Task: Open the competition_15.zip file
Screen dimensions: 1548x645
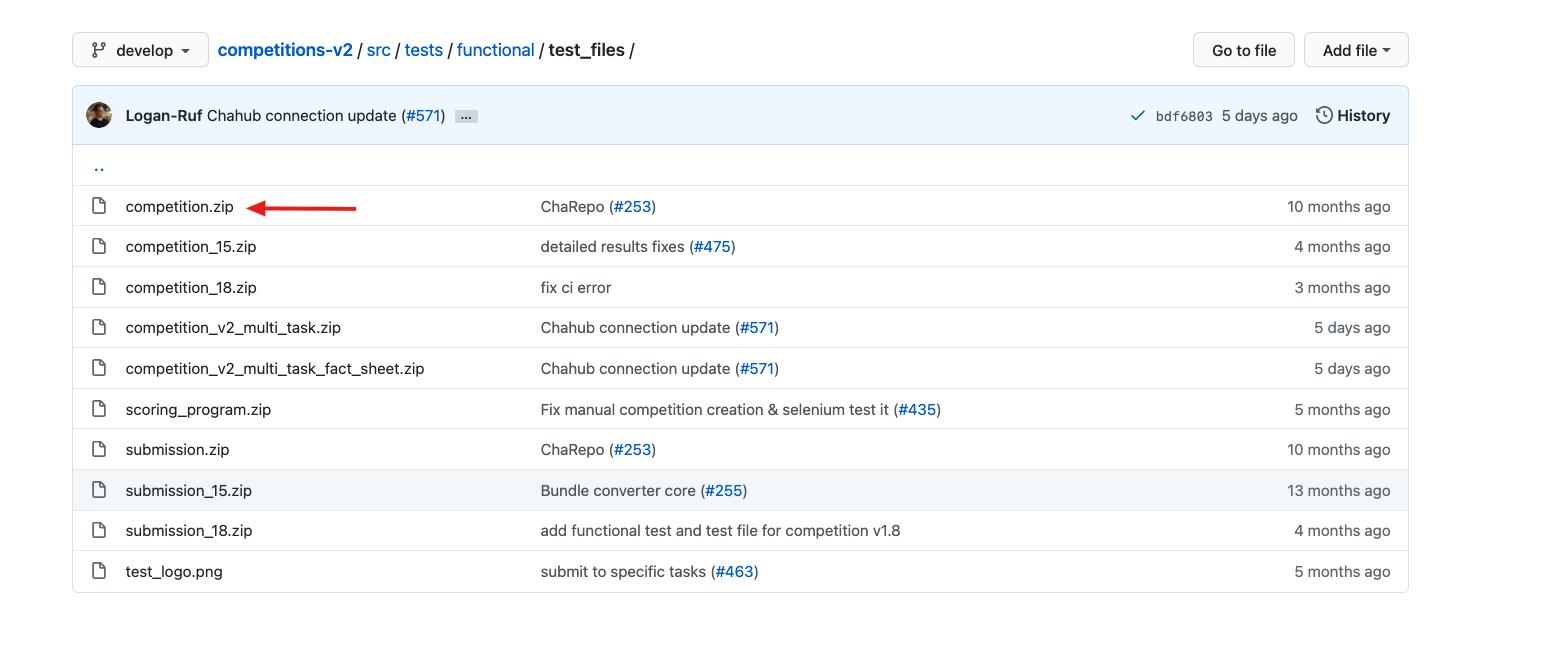Action: pyautogui.click(x=191, y=246)
